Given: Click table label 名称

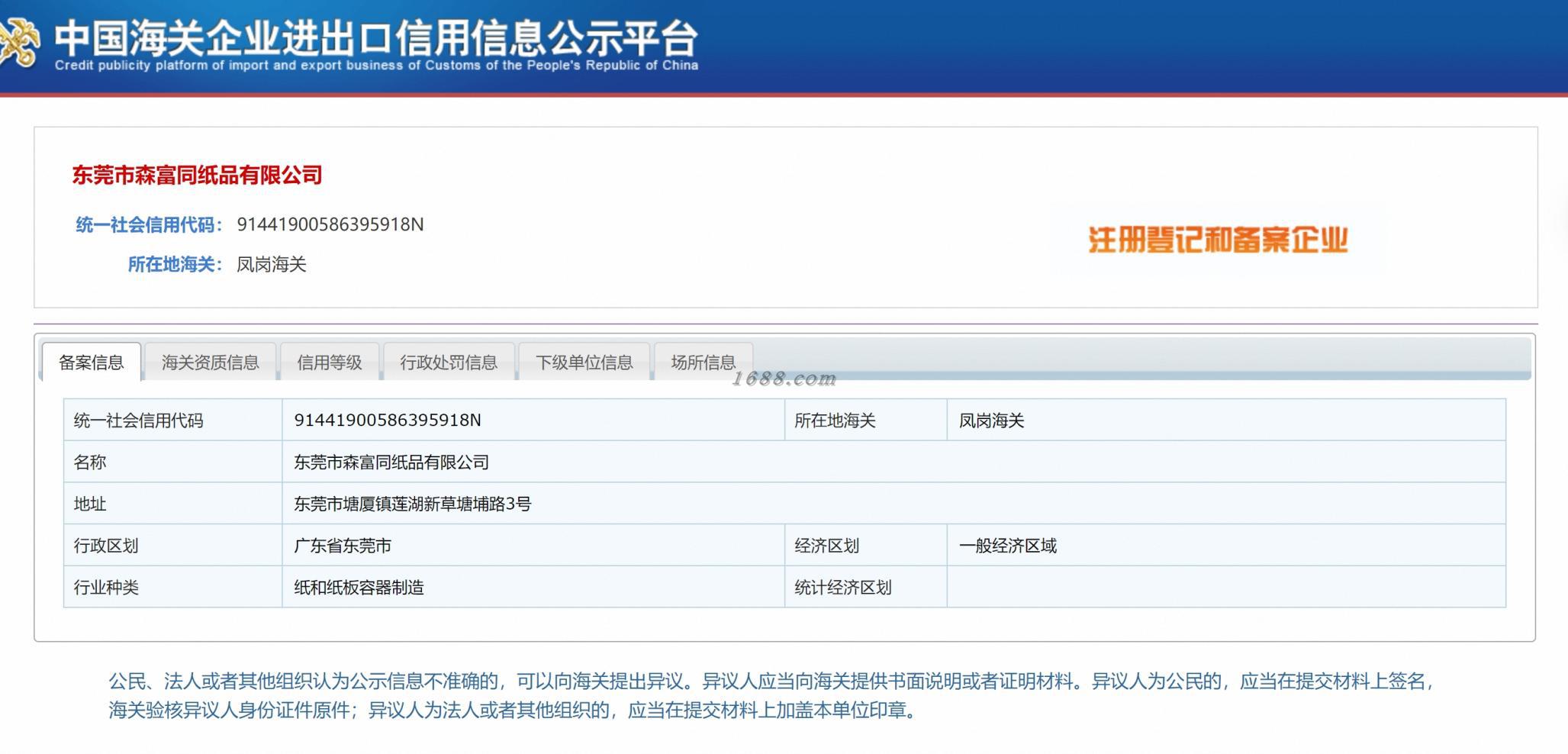Looking at the screenshot, I should [89, 462].
